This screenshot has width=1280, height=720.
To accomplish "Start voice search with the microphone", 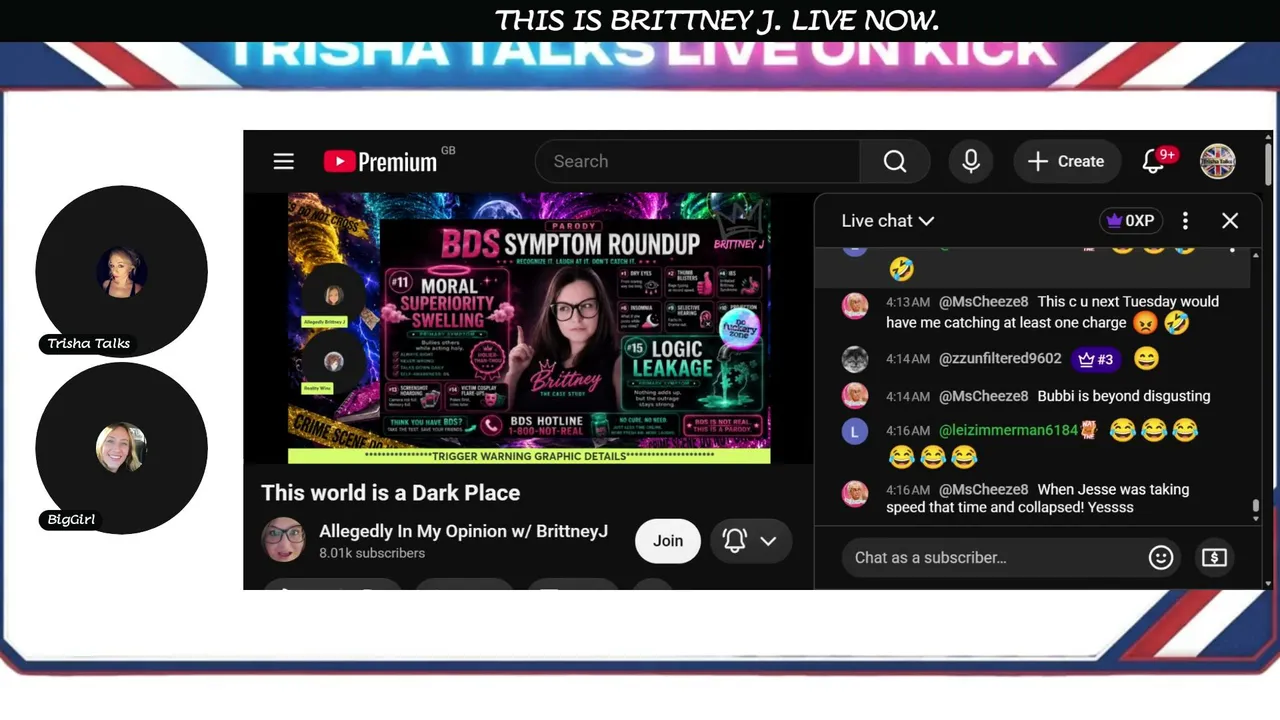I will point(971,161).
